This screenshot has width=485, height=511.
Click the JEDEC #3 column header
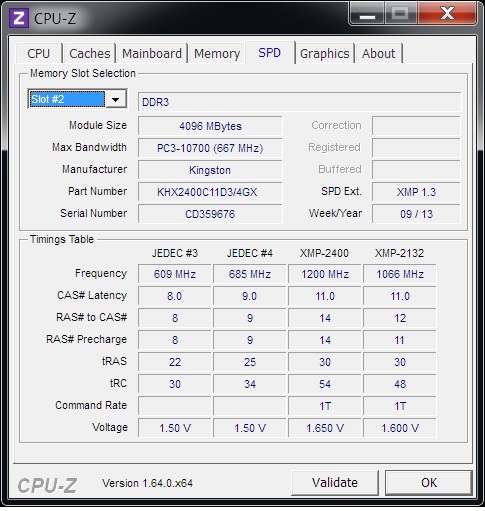[x=175, y=253]
